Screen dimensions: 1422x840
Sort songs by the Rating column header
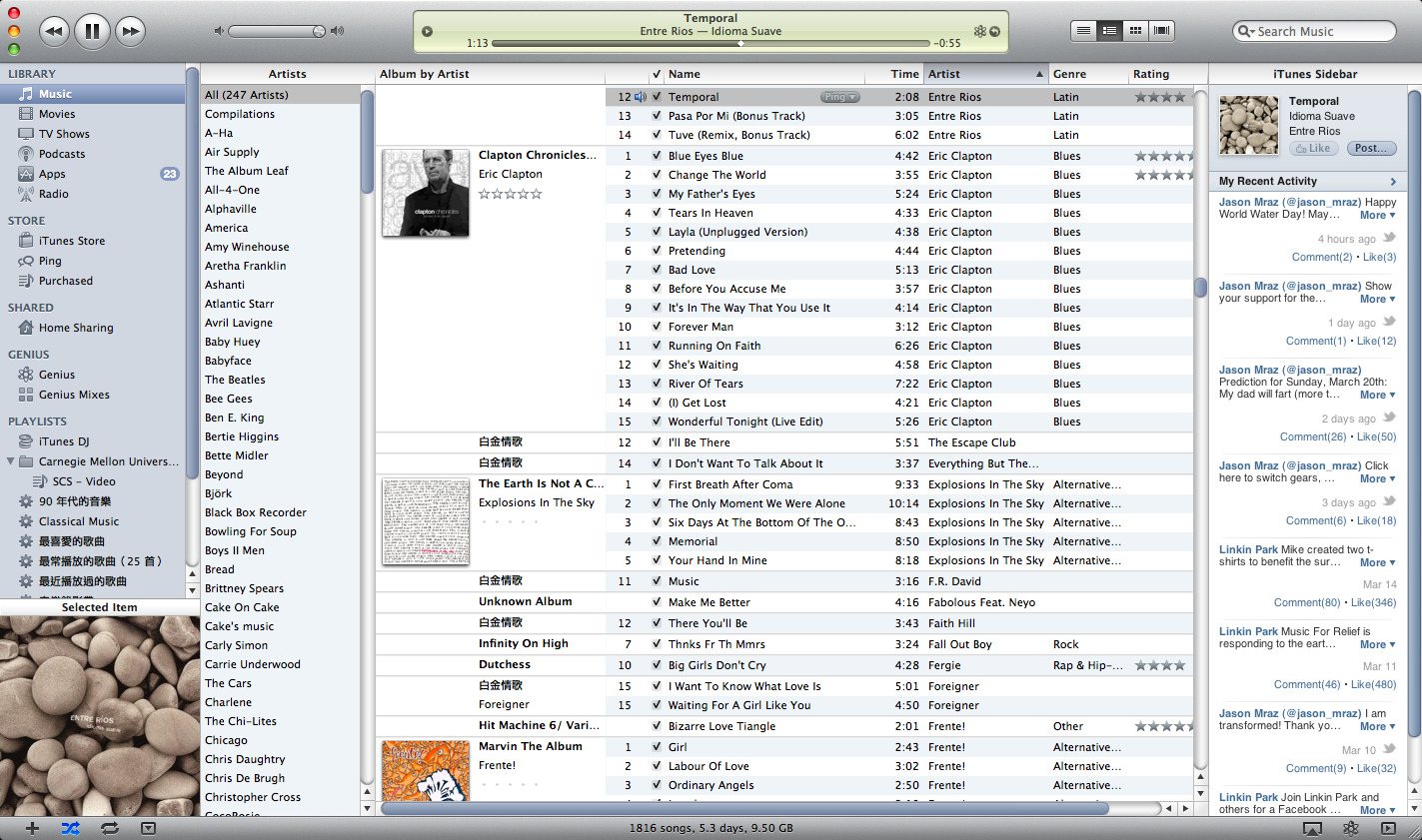pyautogui.click(x=1161, y=74)
